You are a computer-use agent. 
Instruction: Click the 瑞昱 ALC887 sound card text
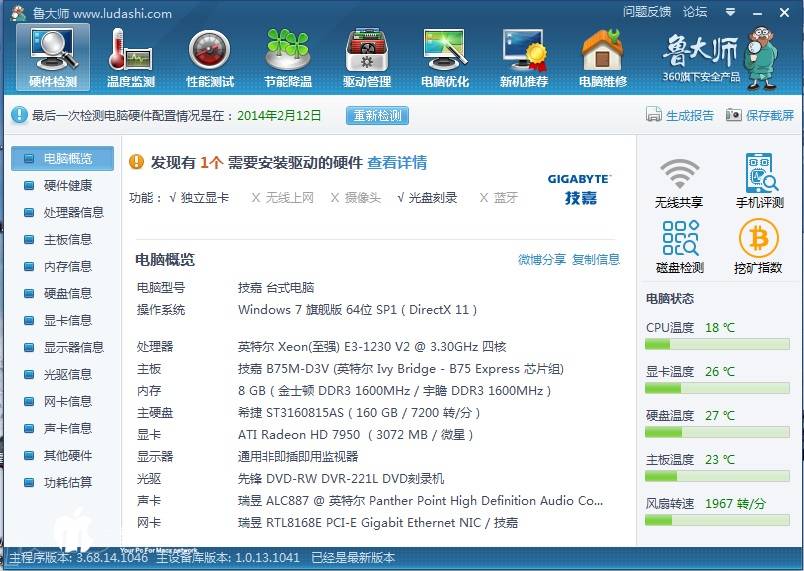420,501
